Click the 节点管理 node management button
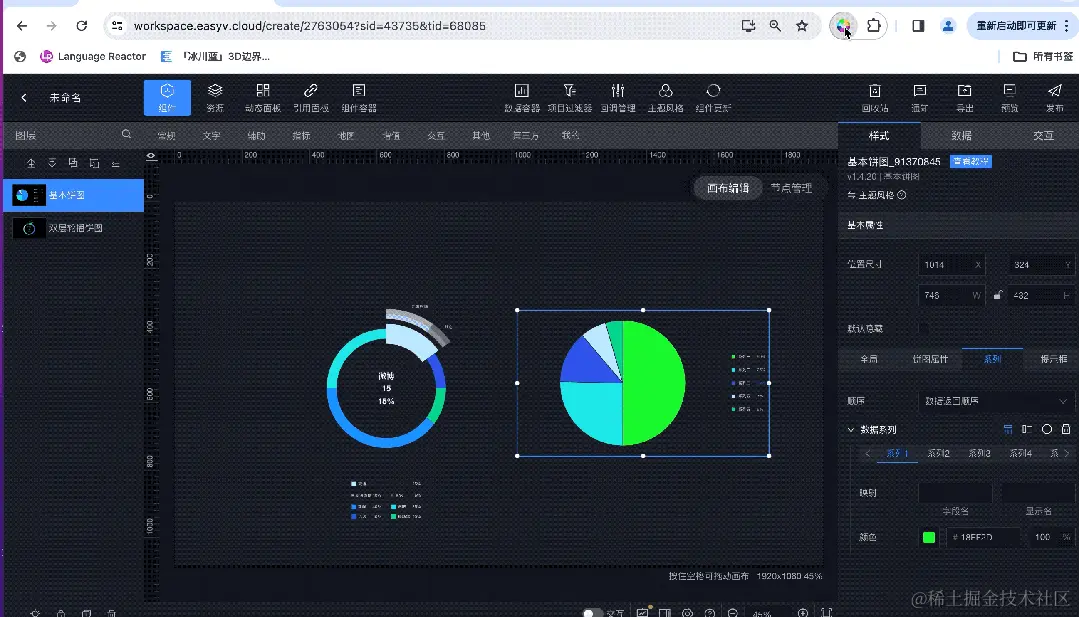Image resolution: width=1079 pixels, height=617 pixels. coord(791,188)
